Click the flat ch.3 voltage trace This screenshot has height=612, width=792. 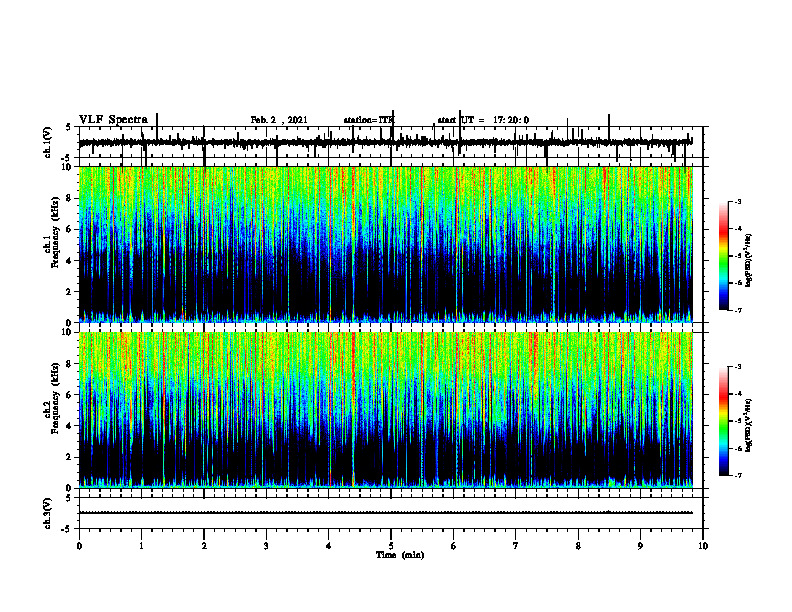click(386, 513)
